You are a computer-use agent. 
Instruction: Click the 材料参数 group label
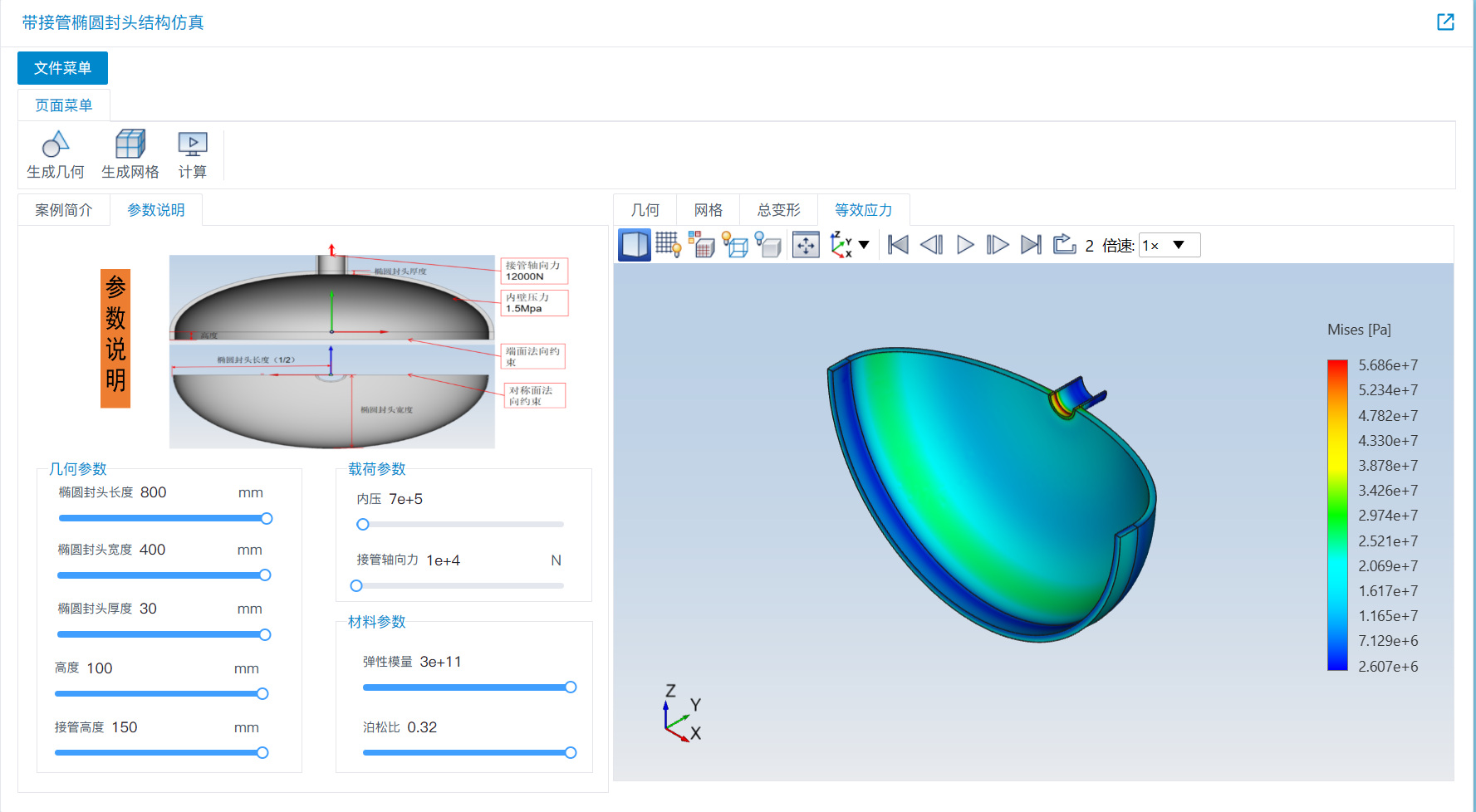tap(377, 622)
